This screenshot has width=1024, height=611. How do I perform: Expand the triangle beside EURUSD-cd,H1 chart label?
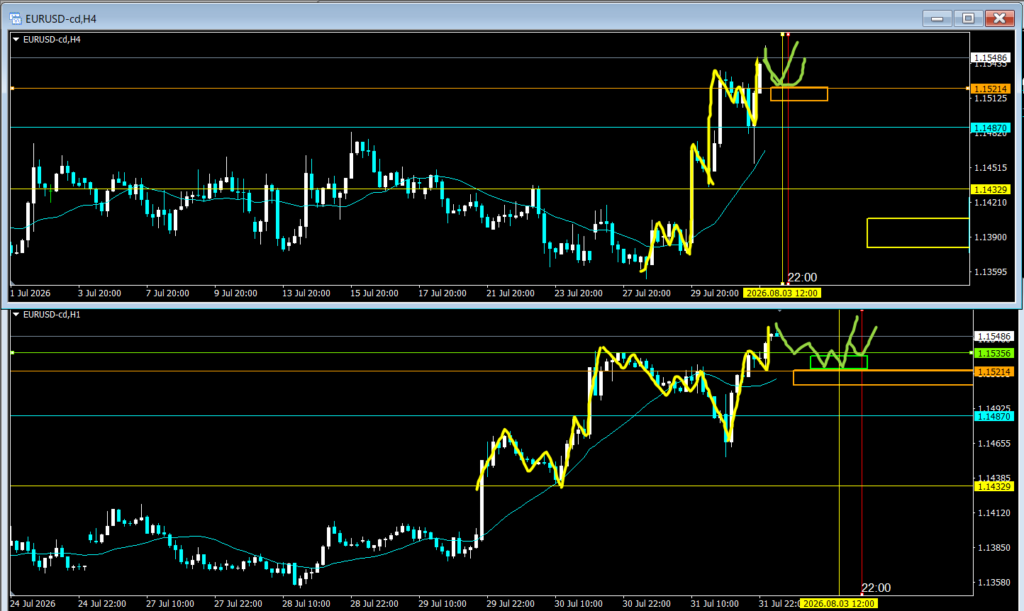pos(16,315)
